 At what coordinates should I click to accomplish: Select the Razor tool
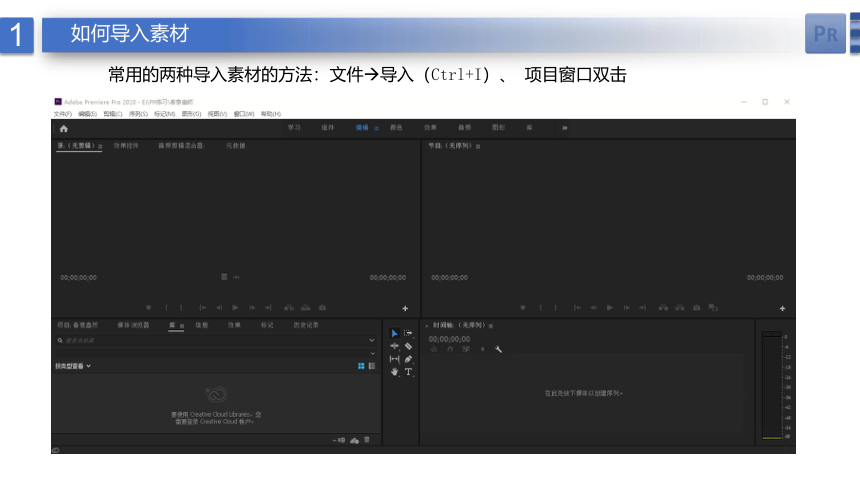[408, 346]
